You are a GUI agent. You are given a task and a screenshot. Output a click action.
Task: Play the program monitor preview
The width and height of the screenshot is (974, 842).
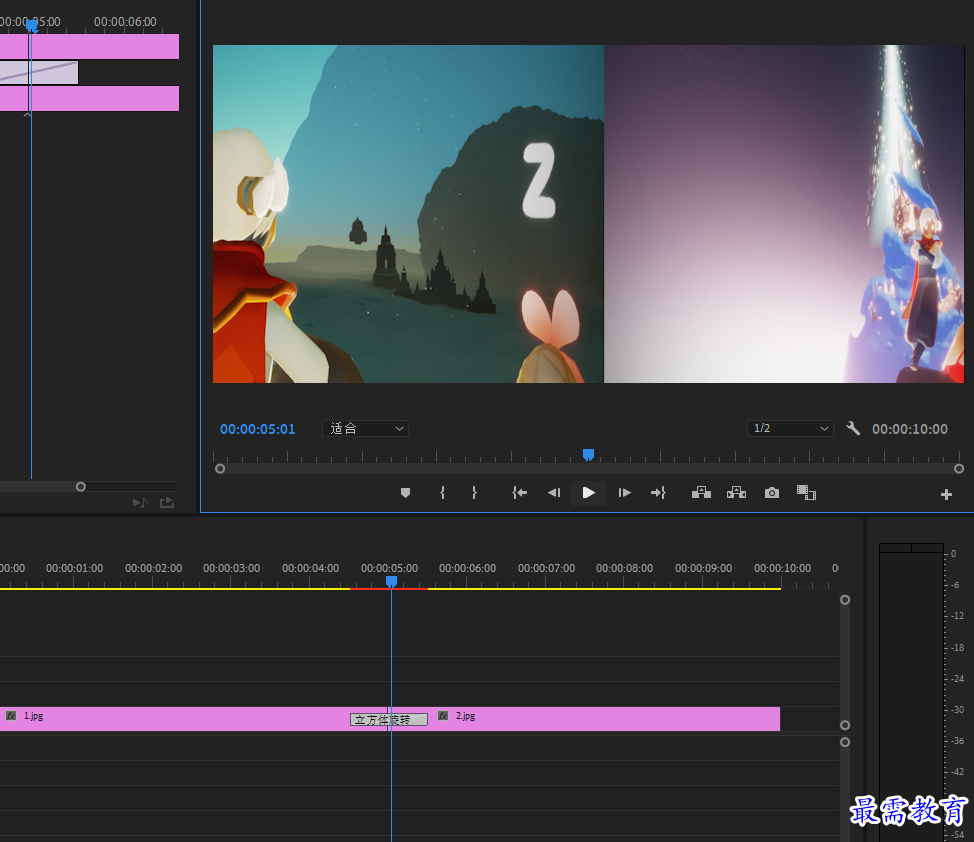click(x=588, y=493)
